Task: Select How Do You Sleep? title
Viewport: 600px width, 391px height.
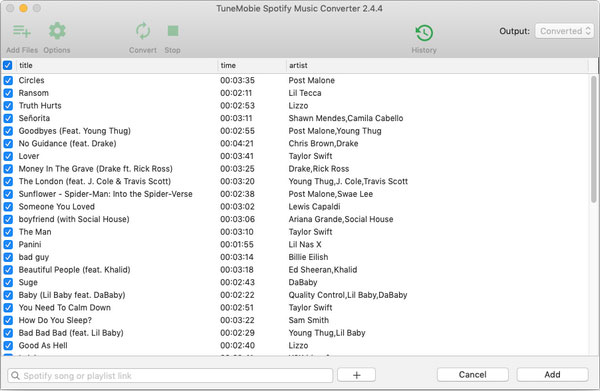Action: (x=55, y=320)
